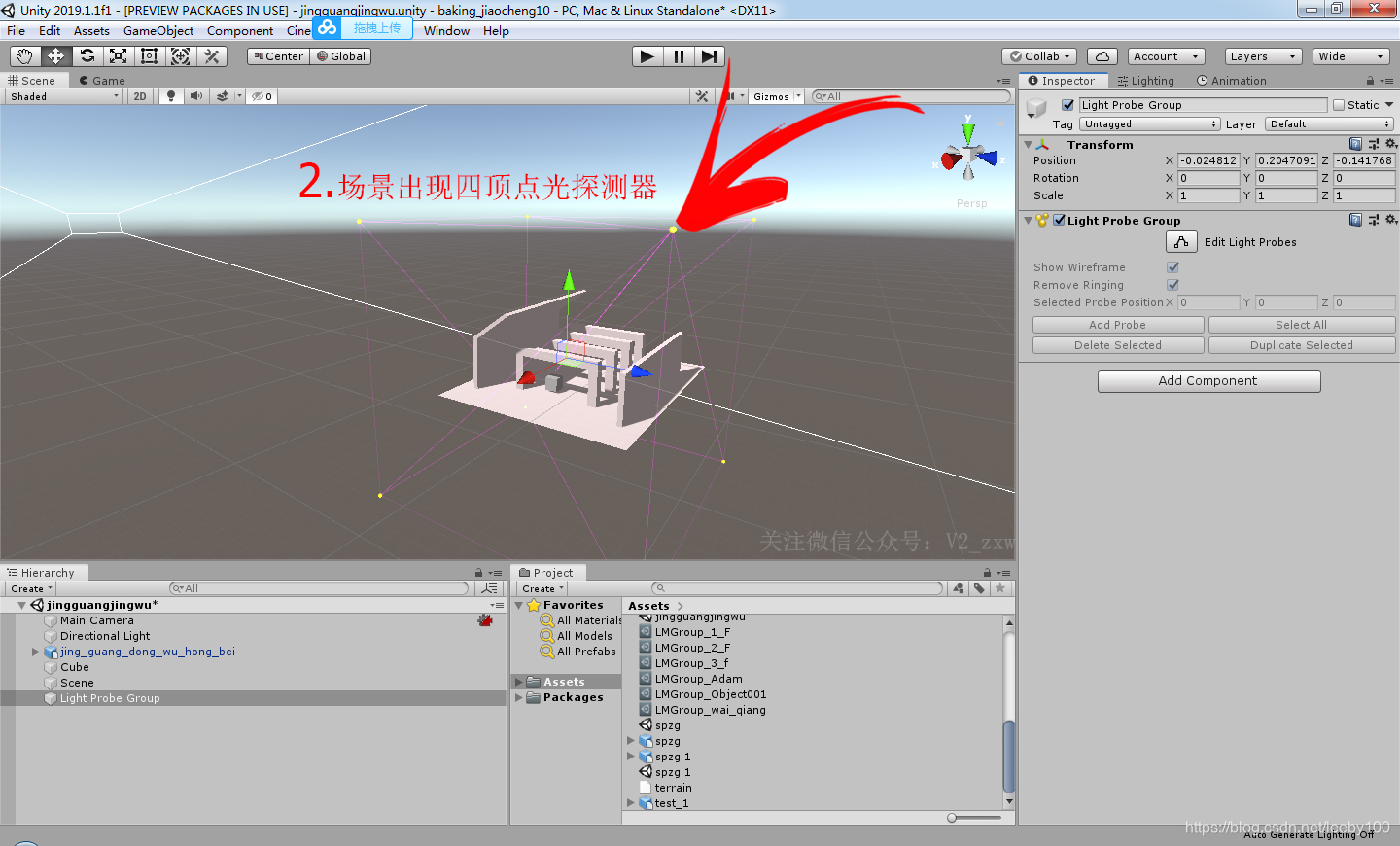Click the object name field Light Probe Group
This screenshot has height=846, width=1400.
point(1203,105)
